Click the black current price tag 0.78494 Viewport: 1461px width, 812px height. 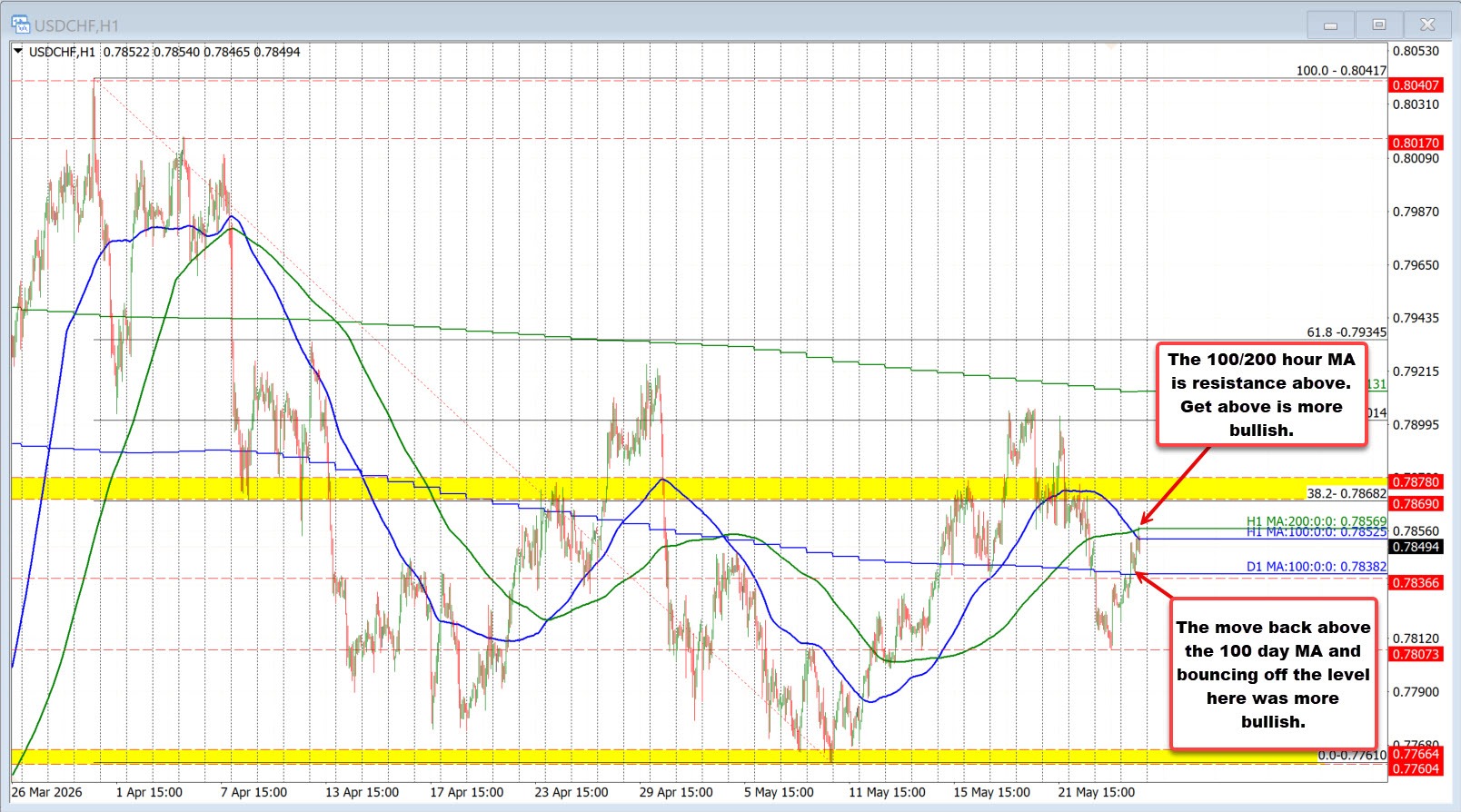pyautogui.click(x=1416, y=547)
